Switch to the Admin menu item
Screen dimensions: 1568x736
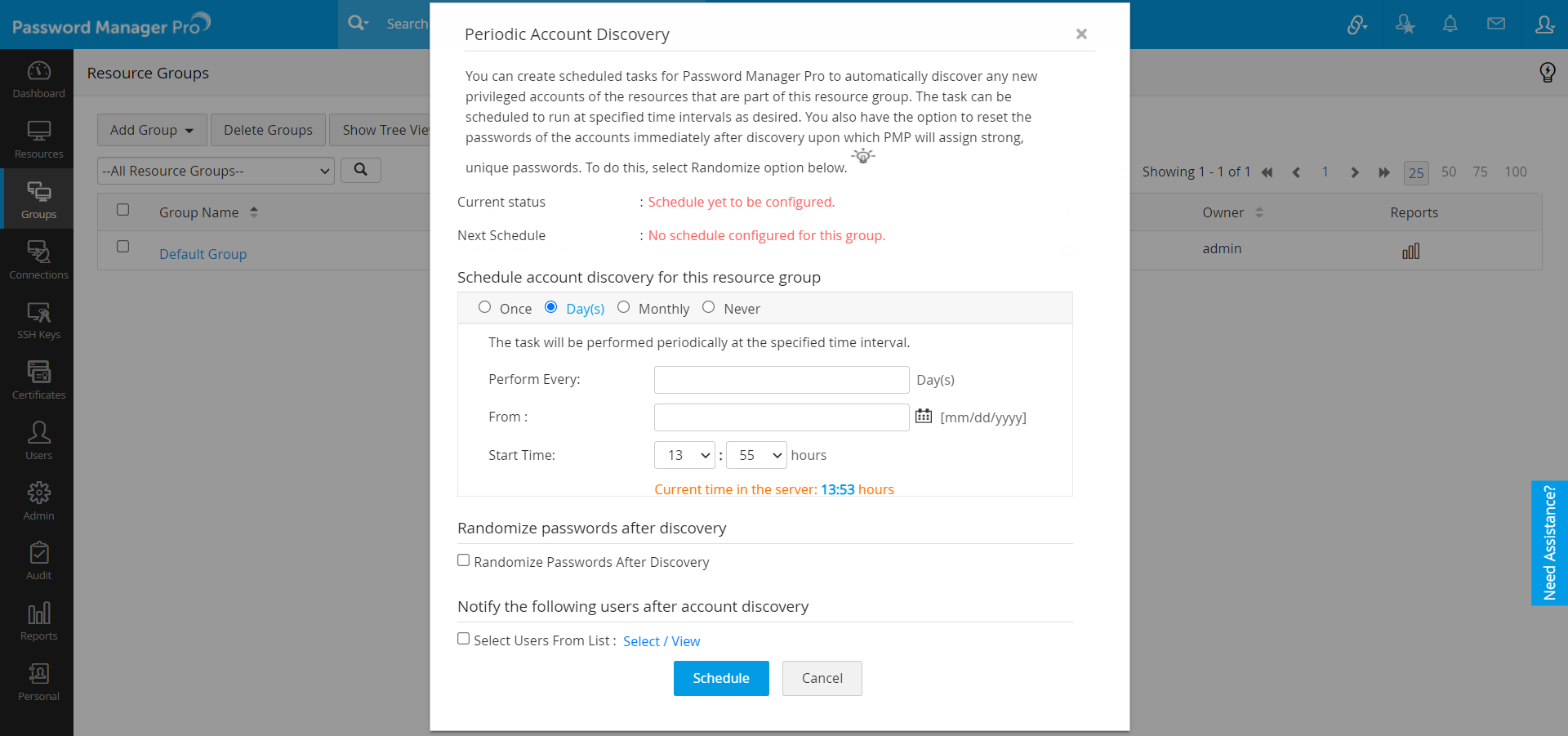(38, 501)
